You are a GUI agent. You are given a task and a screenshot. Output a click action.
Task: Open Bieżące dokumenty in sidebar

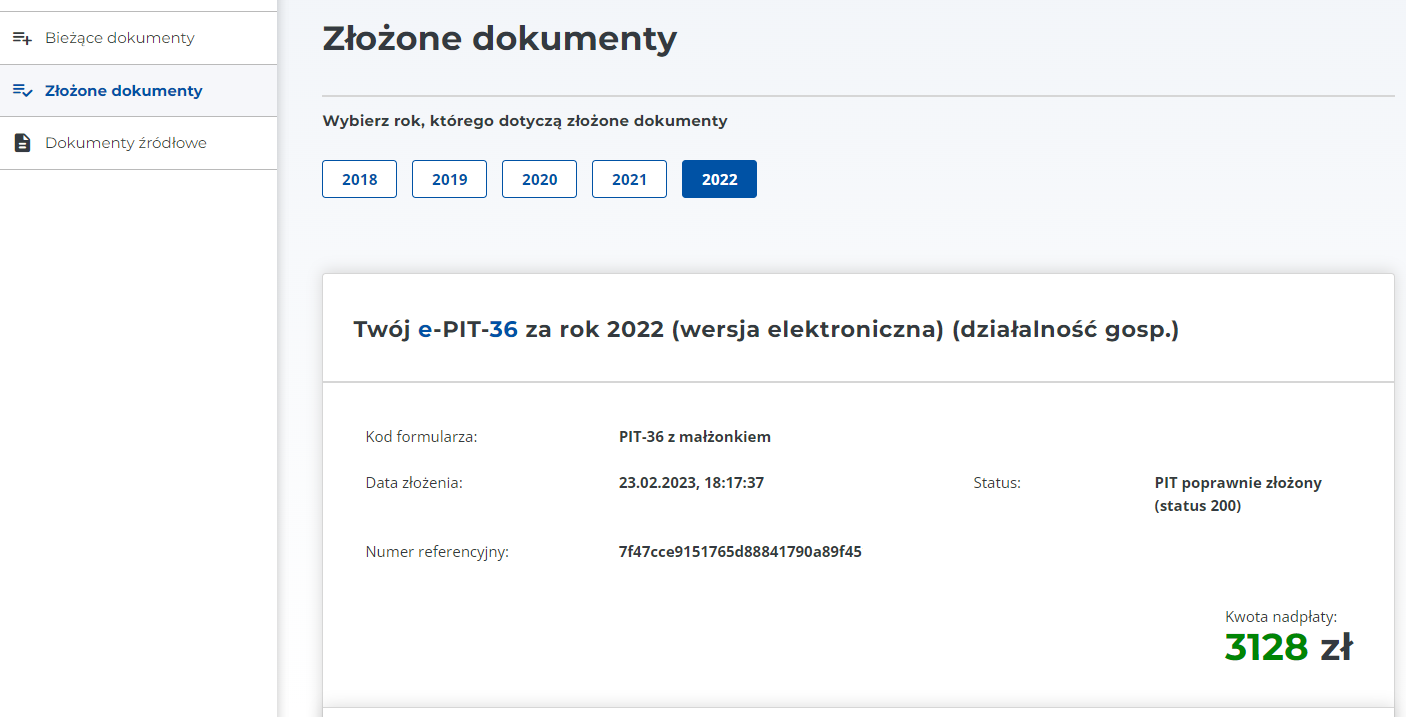(x=138, y=38)
